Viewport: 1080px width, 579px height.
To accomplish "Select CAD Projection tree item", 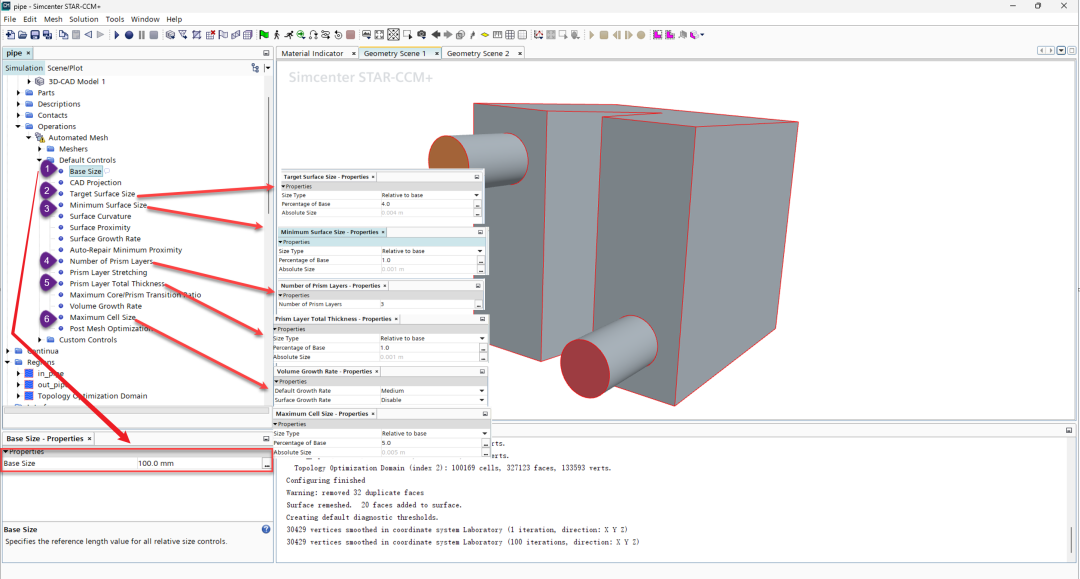I will pos(95,182).
